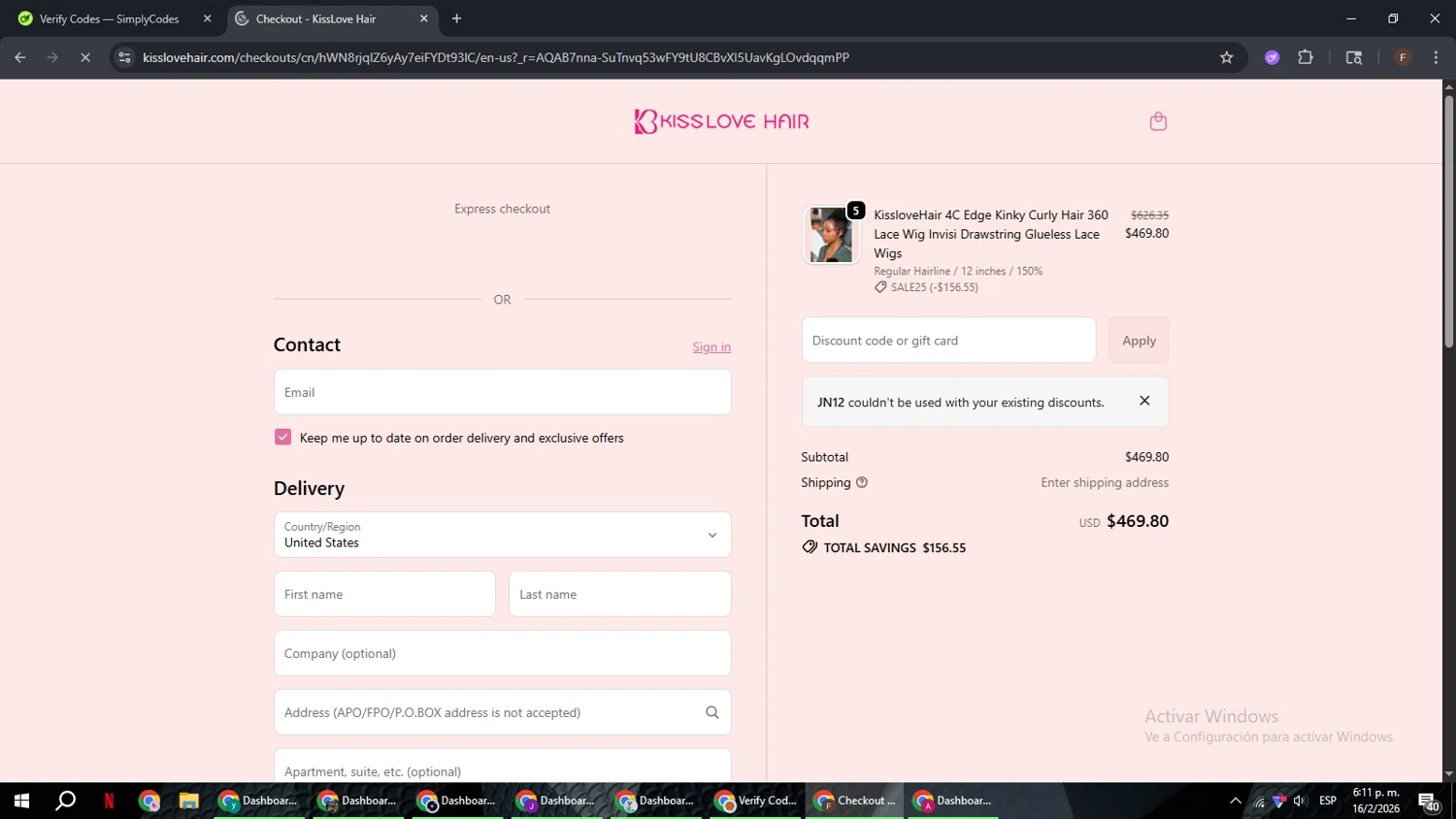
Task: Click the KissloveHair 4C Edge Kinky product title
Action: [990, 234]
